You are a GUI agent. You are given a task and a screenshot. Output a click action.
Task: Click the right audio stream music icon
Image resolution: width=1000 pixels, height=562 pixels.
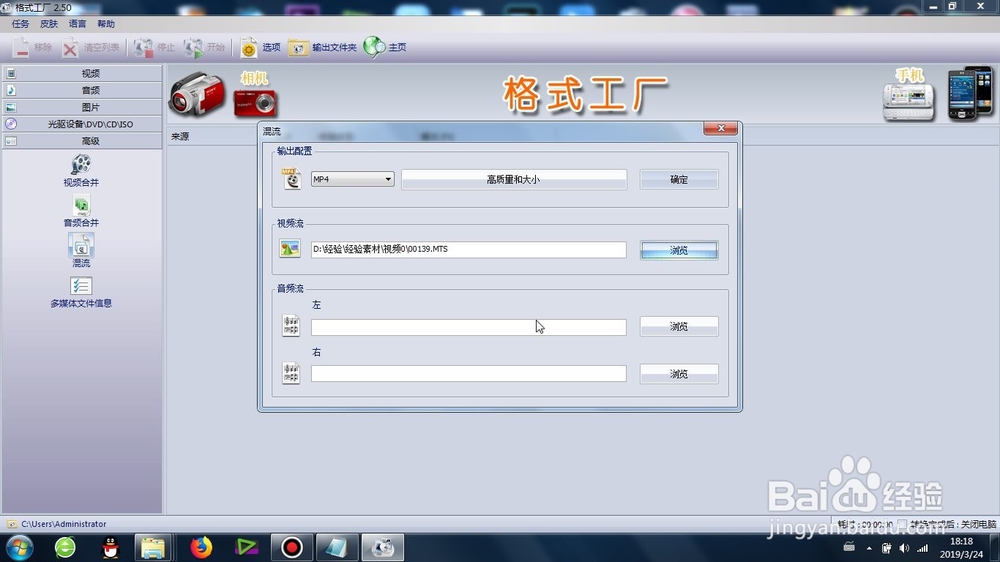click(x=291, y=373)
